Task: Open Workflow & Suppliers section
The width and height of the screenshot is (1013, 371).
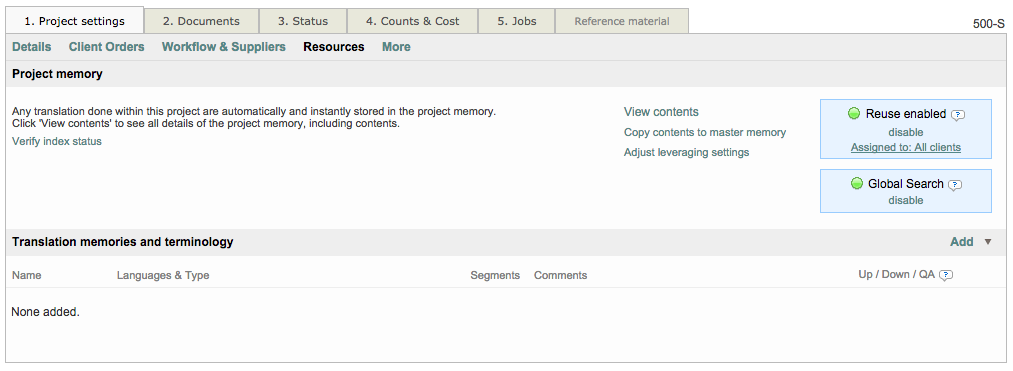Action: pyautogui.click(x=224, y=47)
